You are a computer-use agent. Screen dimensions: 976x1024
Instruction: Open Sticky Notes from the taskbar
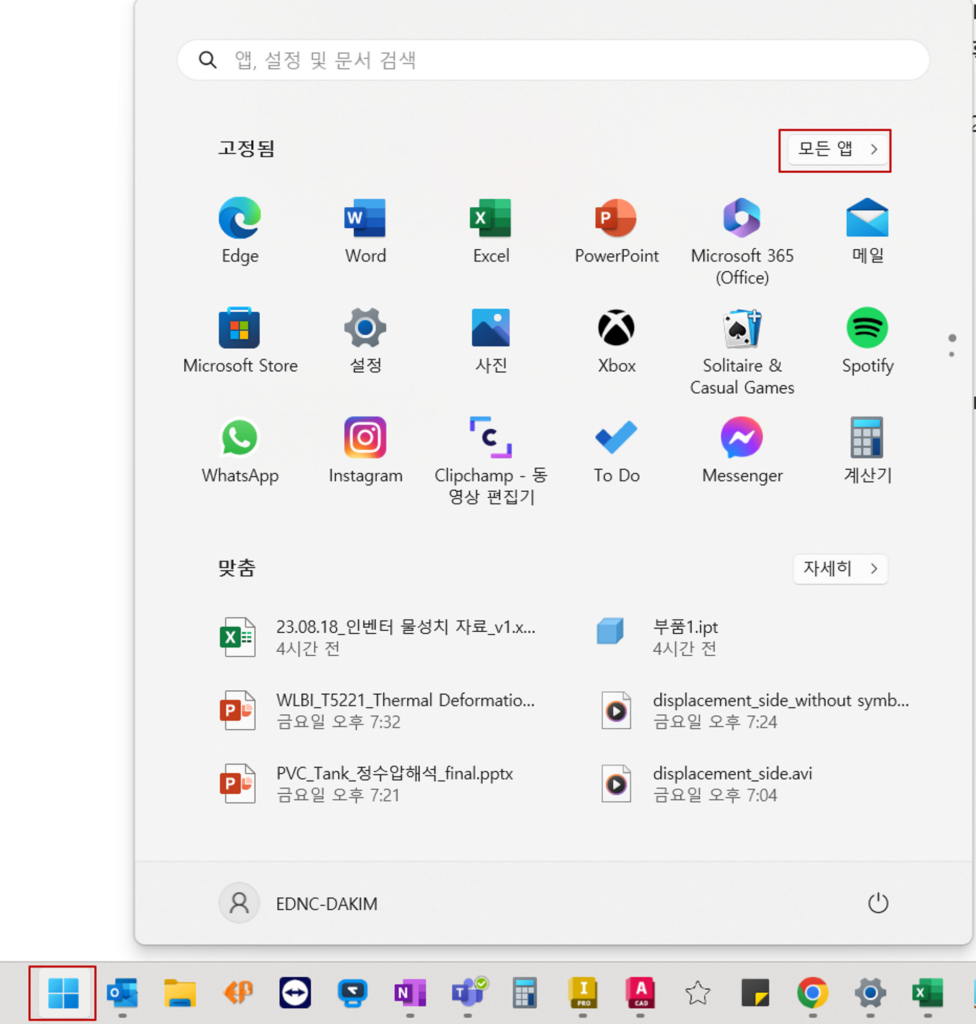pyautogui.click(x=755, y=993)
